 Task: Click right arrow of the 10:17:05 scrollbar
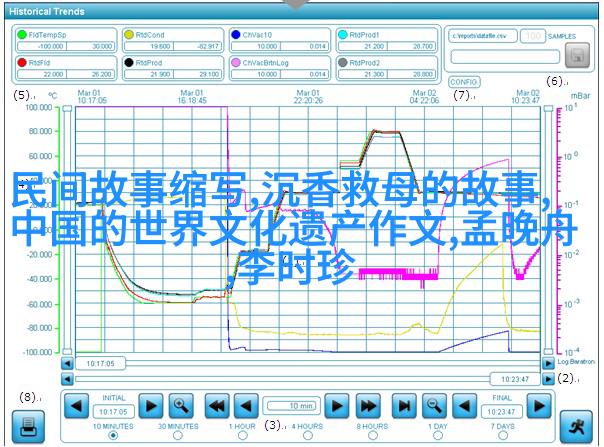[548, 363]
